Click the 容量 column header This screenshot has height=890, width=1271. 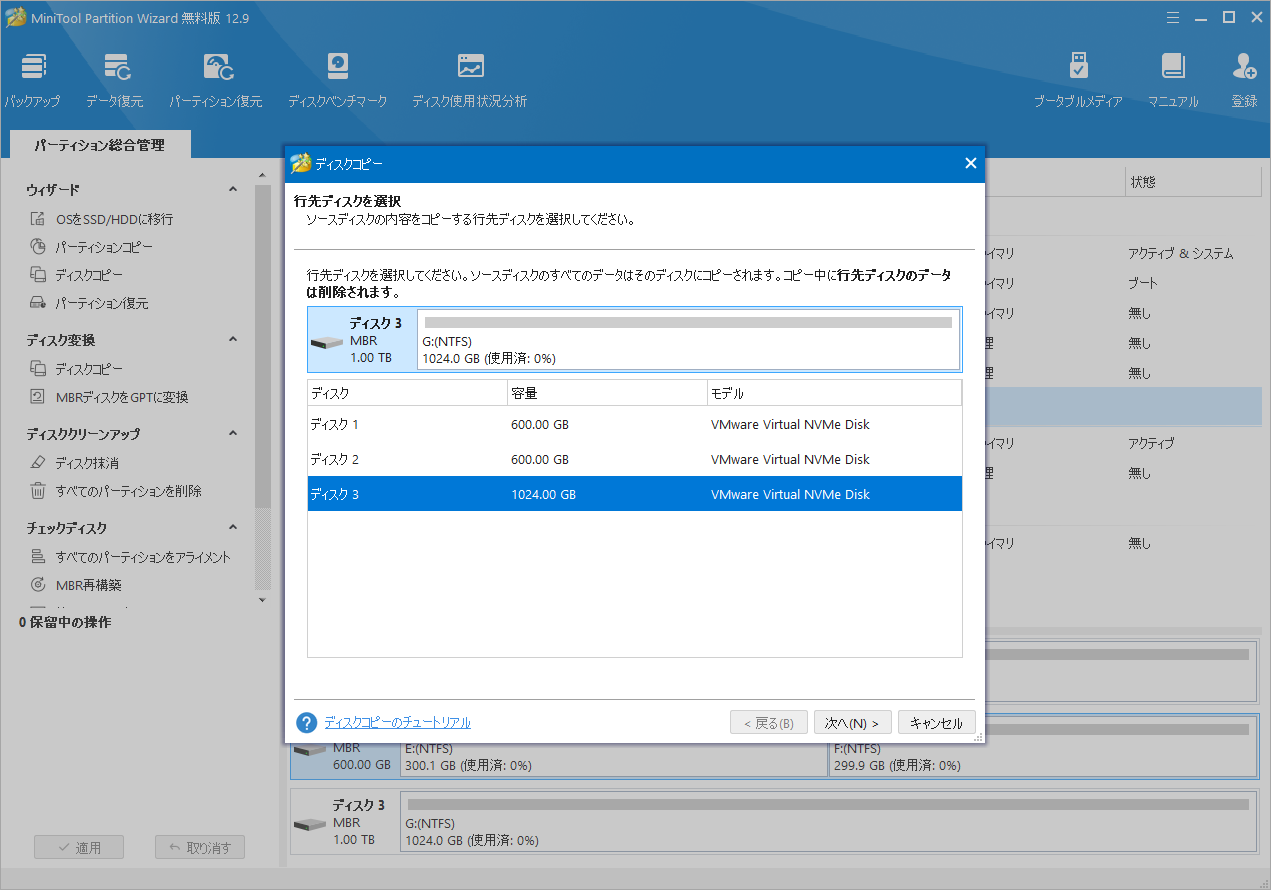[x=607, y=393]
